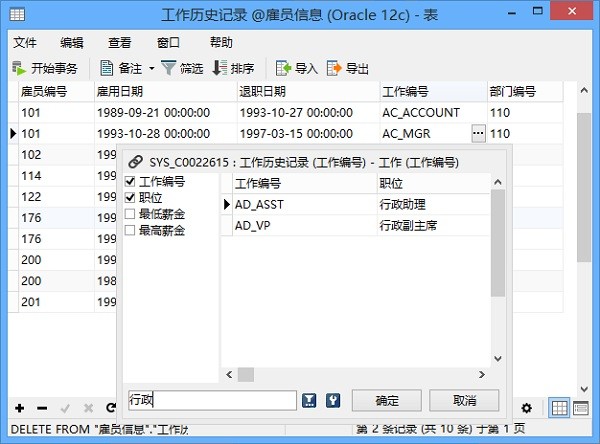Click the filter icon beside search box

pos(310,400)
